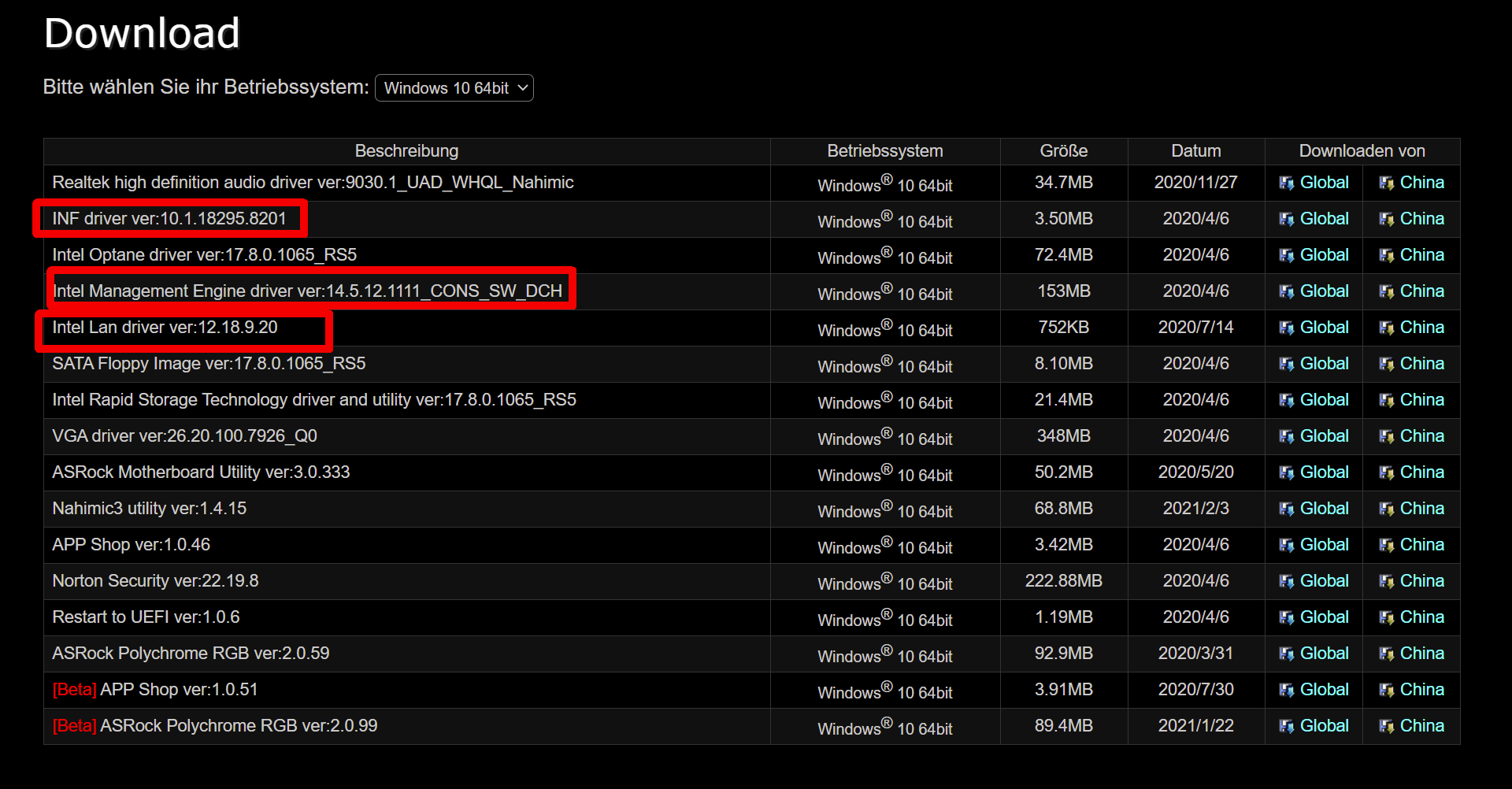Click the Betriebssystem column header

point(885,151)
